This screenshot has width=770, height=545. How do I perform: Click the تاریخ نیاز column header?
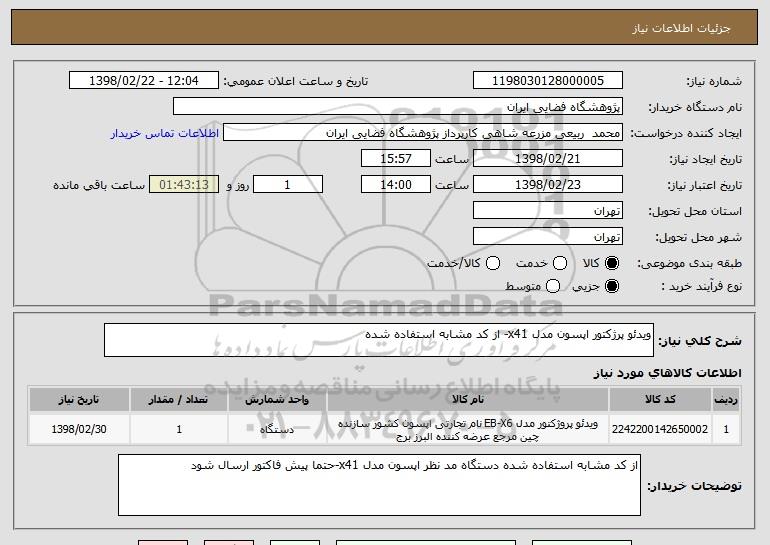(79, 399)
